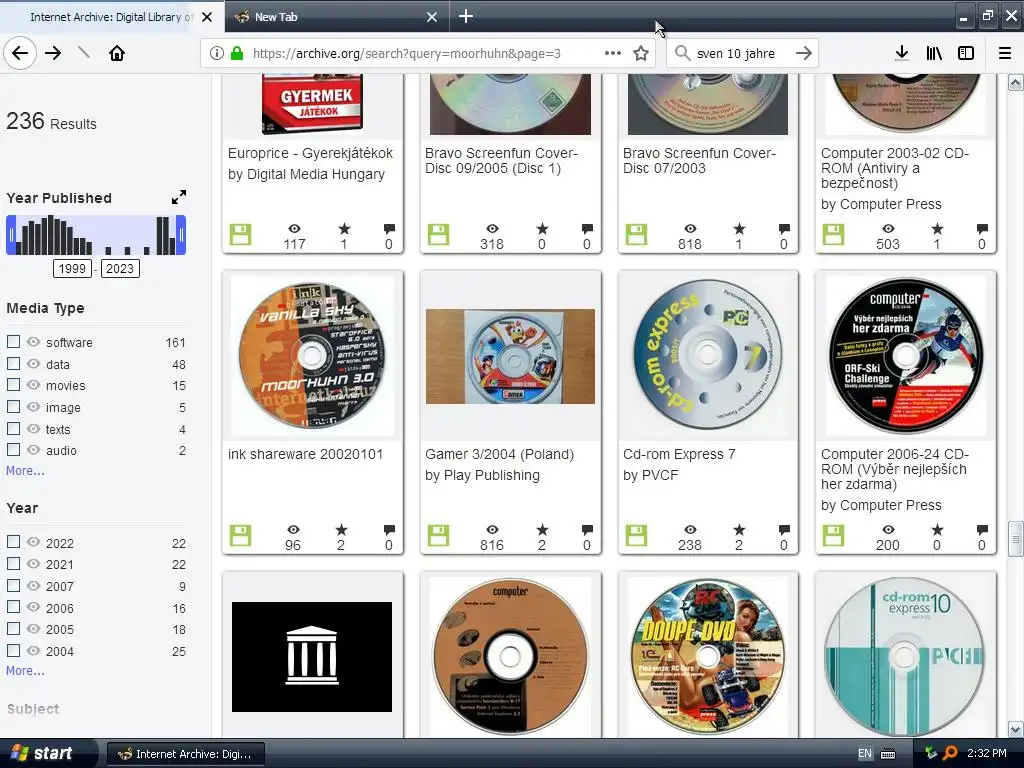
Task: Show more media types via More link
Action: pyautogui.click(x=25, y=470)
